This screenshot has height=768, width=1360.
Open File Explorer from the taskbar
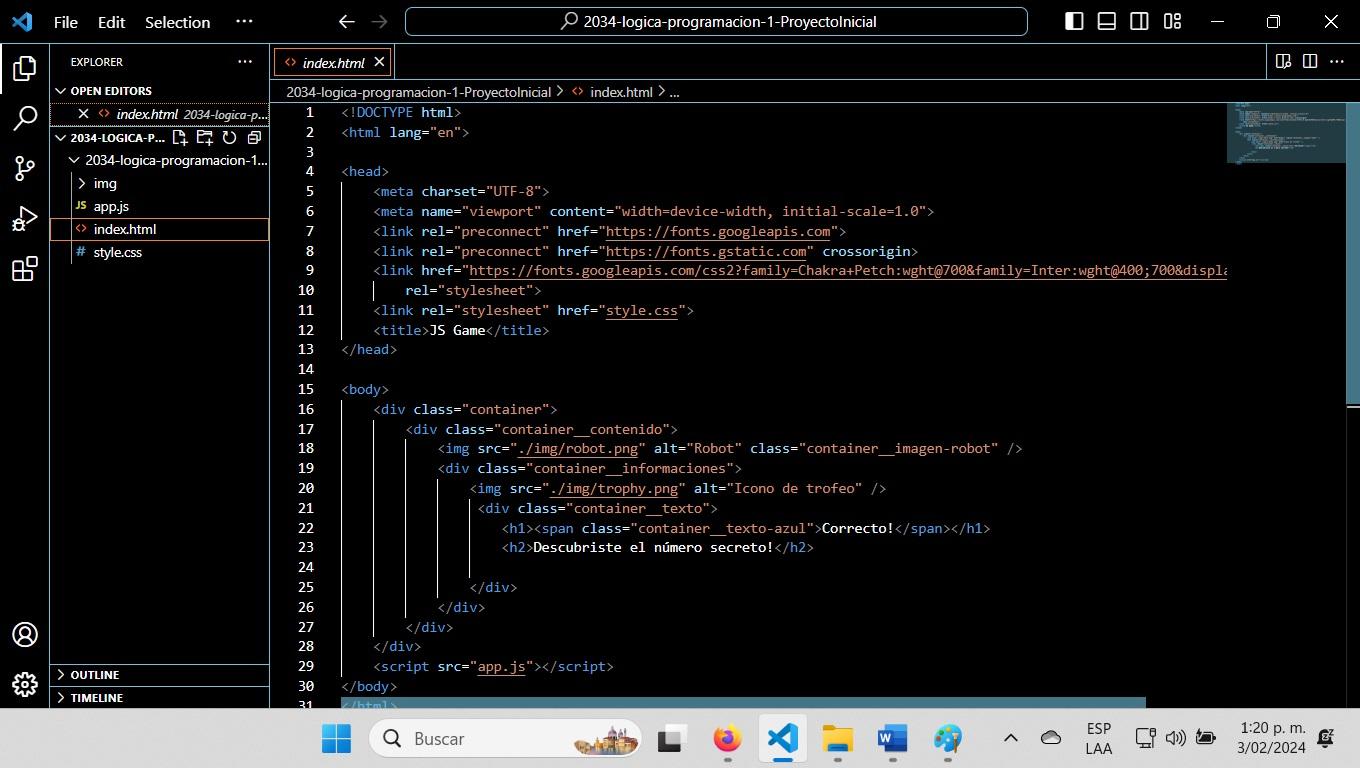[838, 739]
